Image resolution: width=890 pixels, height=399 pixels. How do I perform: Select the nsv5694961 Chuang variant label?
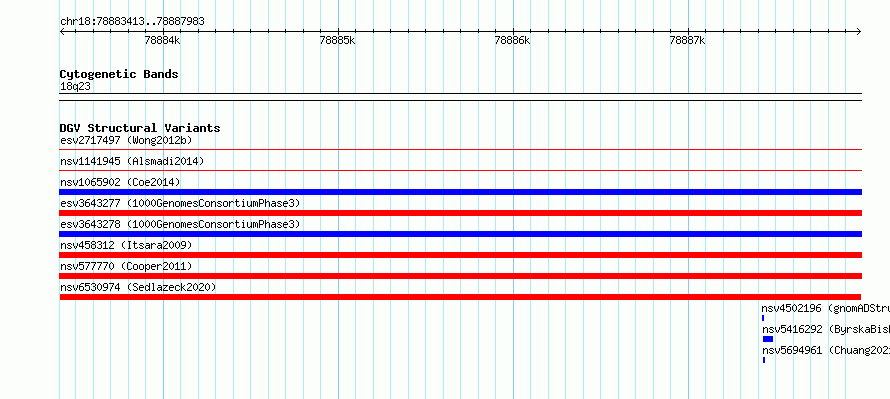coord(826,350)
